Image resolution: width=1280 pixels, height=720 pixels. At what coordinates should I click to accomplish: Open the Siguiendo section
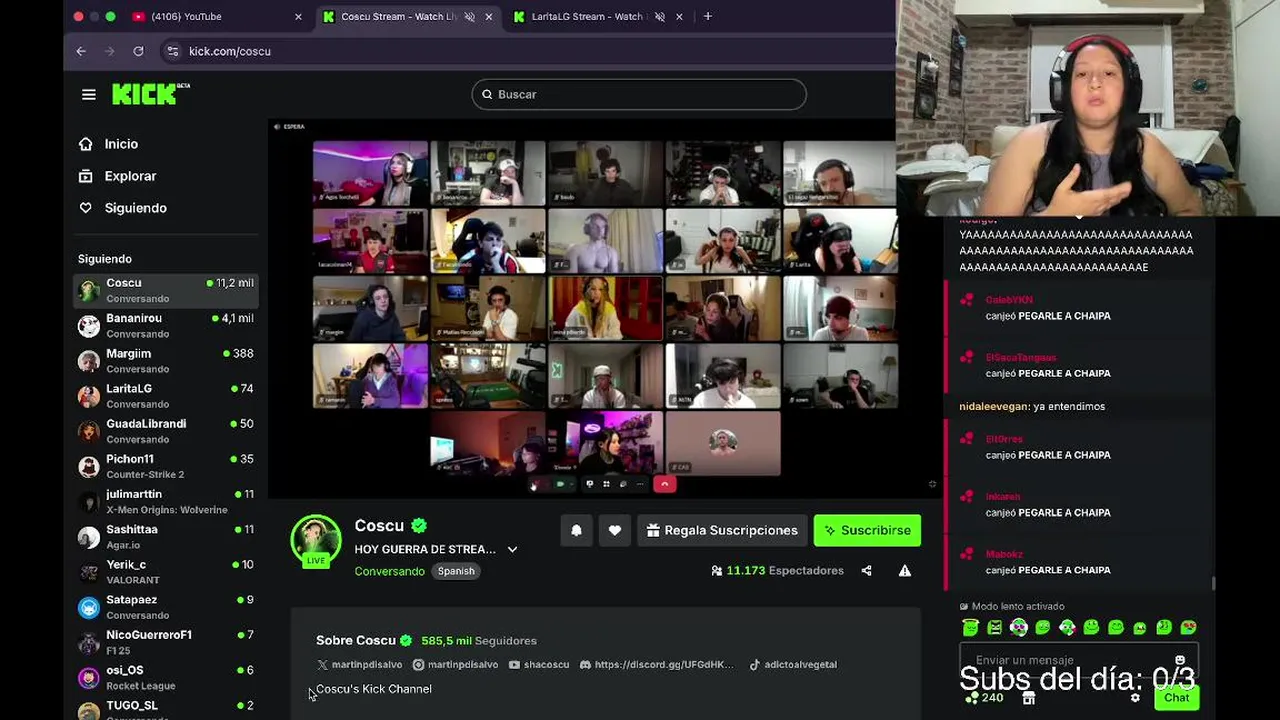pos(135,208)
